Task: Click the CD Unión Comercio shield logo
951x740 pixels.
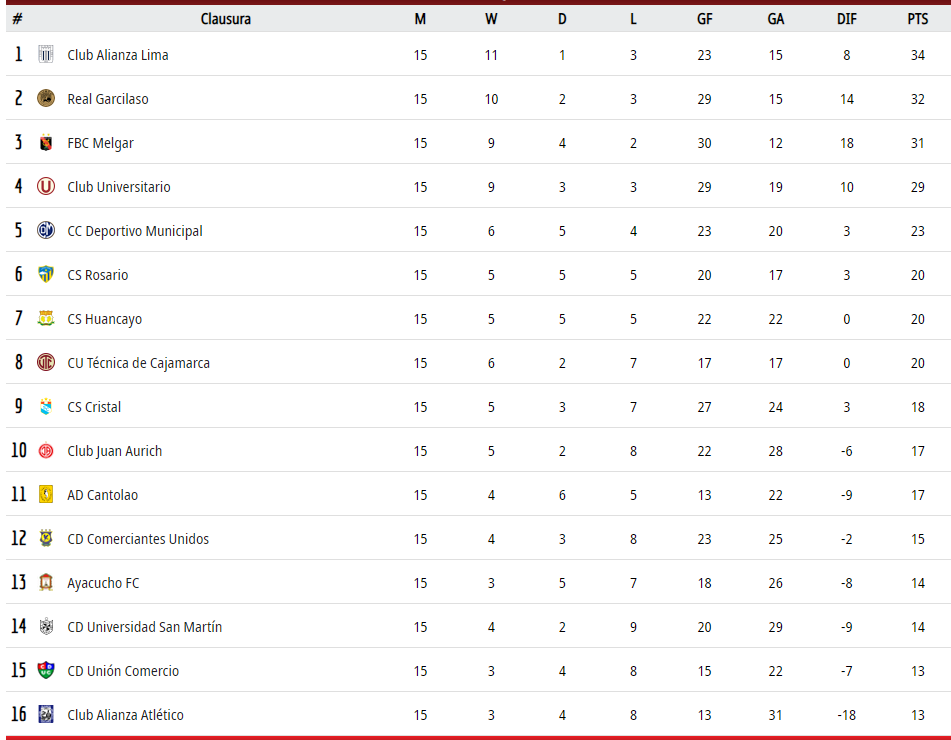Action: click(45, 670)
